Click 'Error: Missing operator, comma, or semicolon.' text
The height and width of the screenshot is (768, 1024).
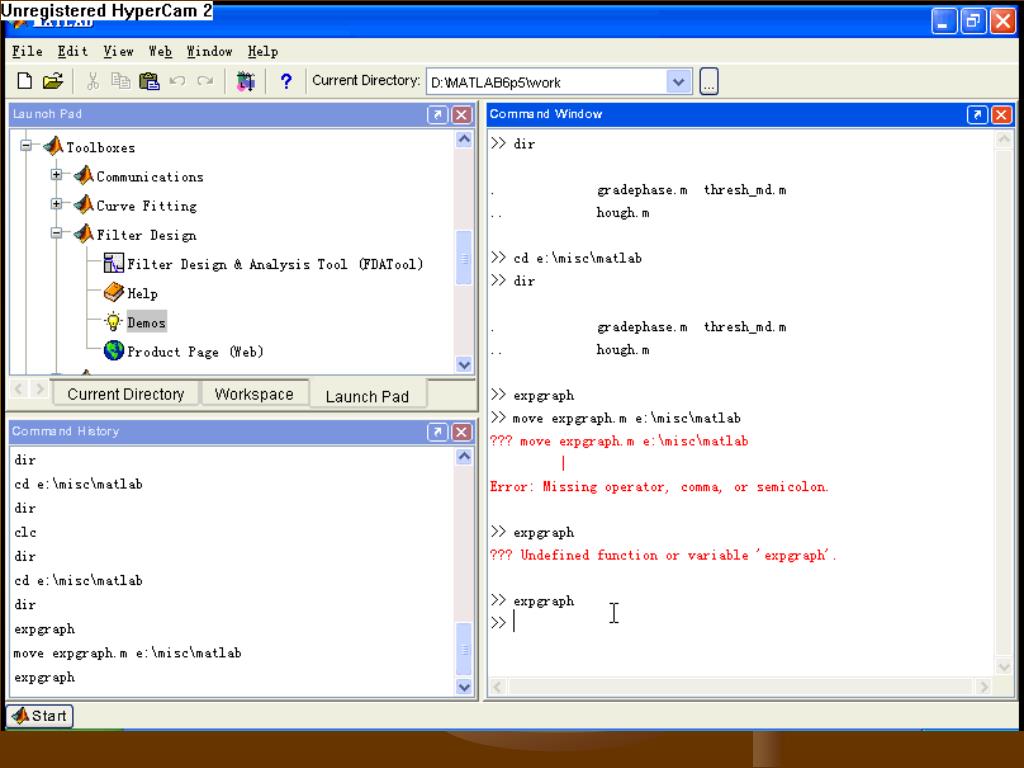(659, 487)
